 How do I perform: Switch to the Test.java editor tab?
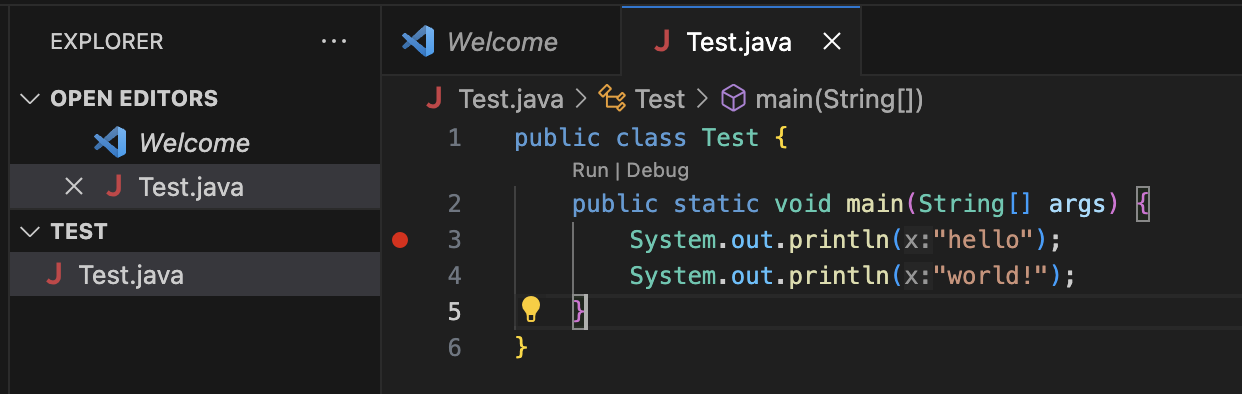[741, 41]
